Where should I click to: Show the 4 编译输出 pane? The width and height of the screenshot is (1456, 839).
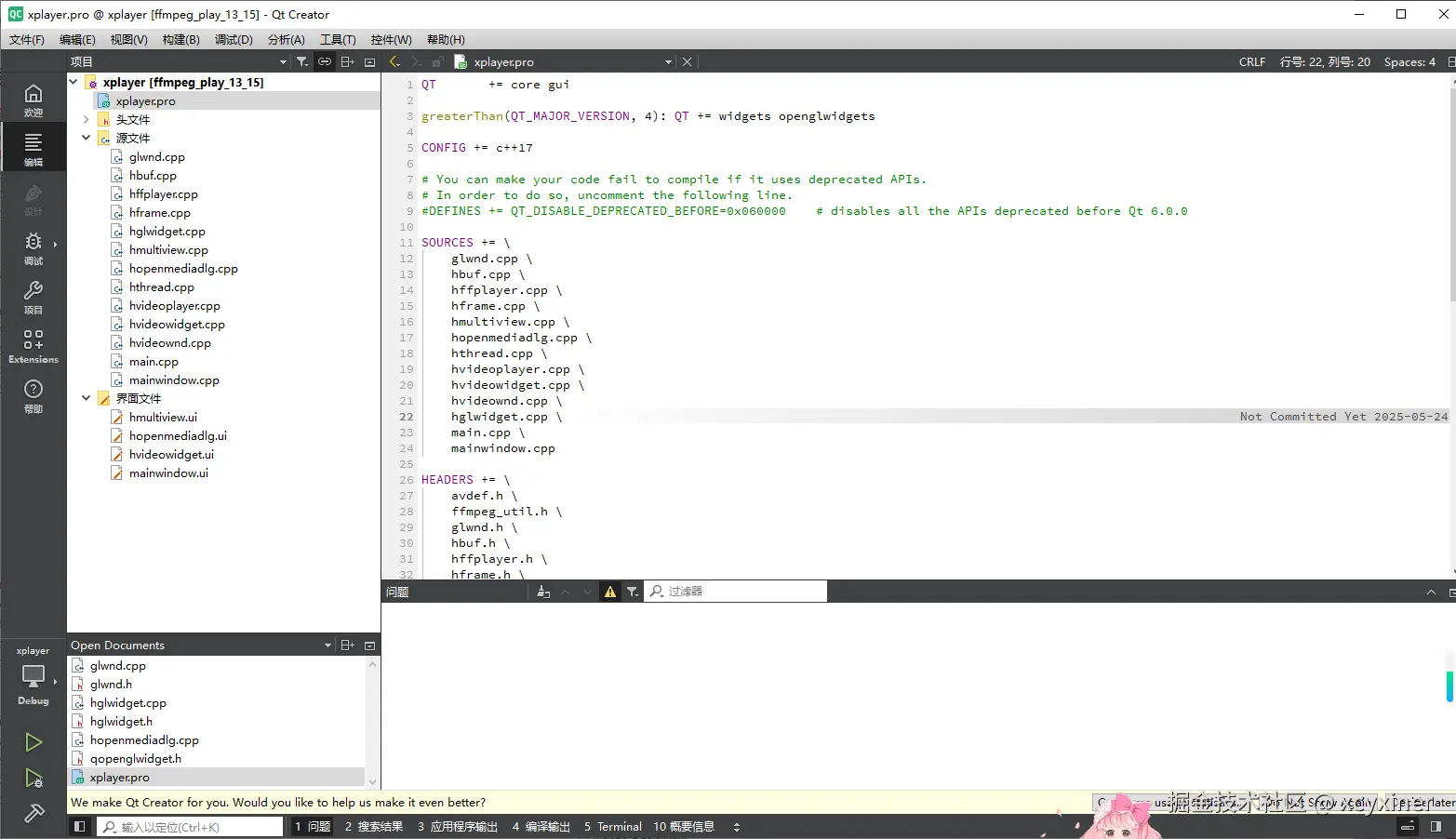click(x=541, y=826)
